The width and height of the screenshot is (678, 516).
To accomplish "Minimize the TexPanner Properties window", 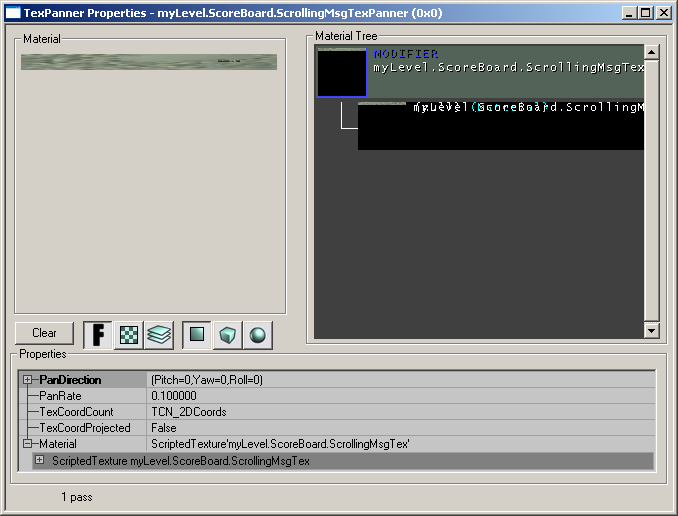I will click(630, 13).
